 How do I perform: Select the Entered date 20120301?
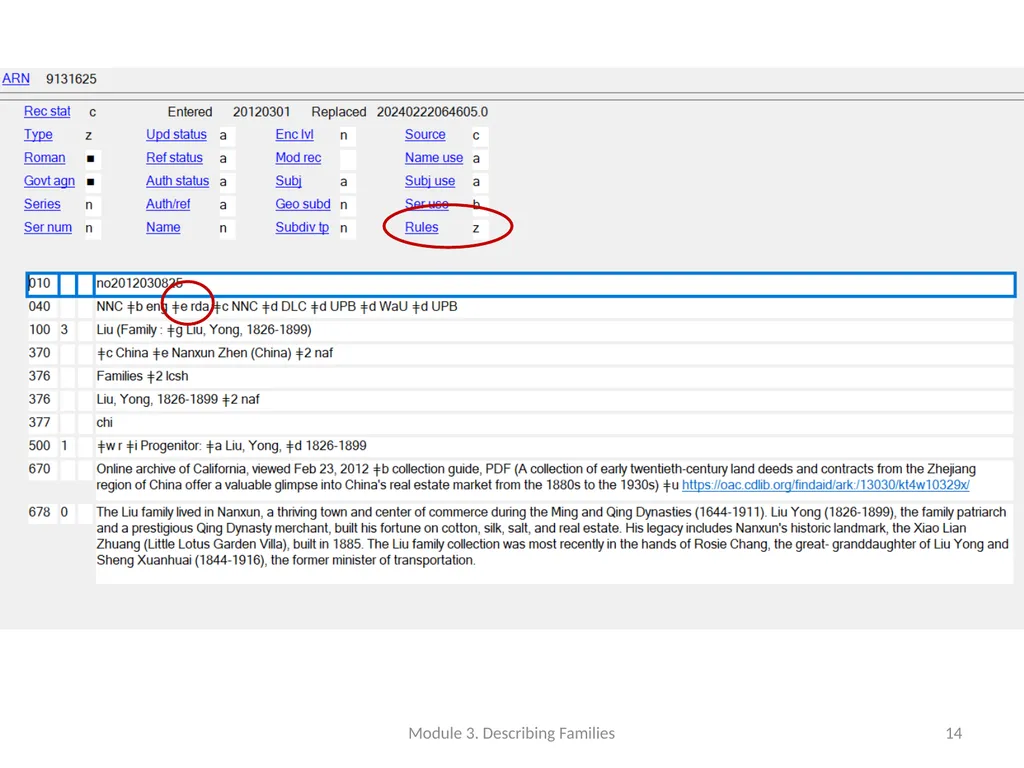[261, 112]
